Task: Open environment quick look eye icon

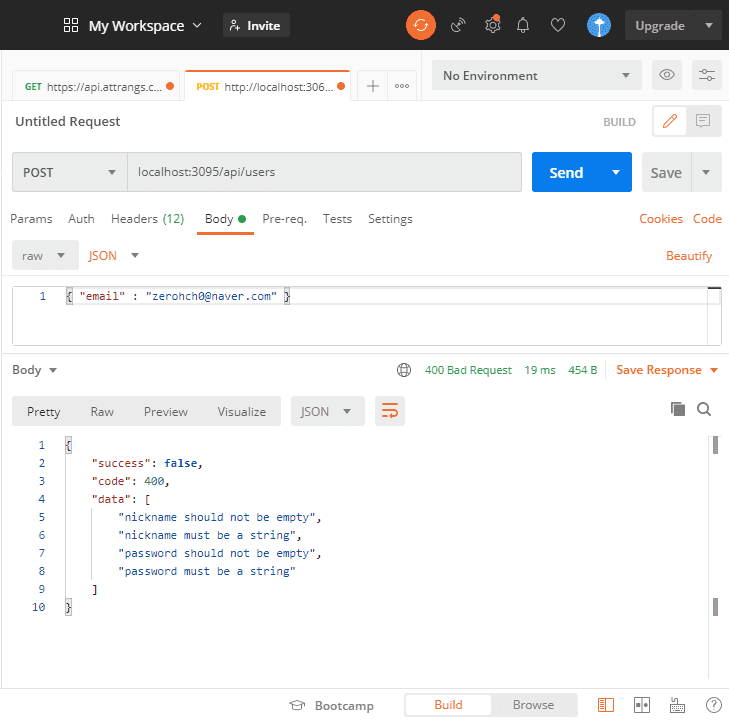Action: (x=664, y=75)
